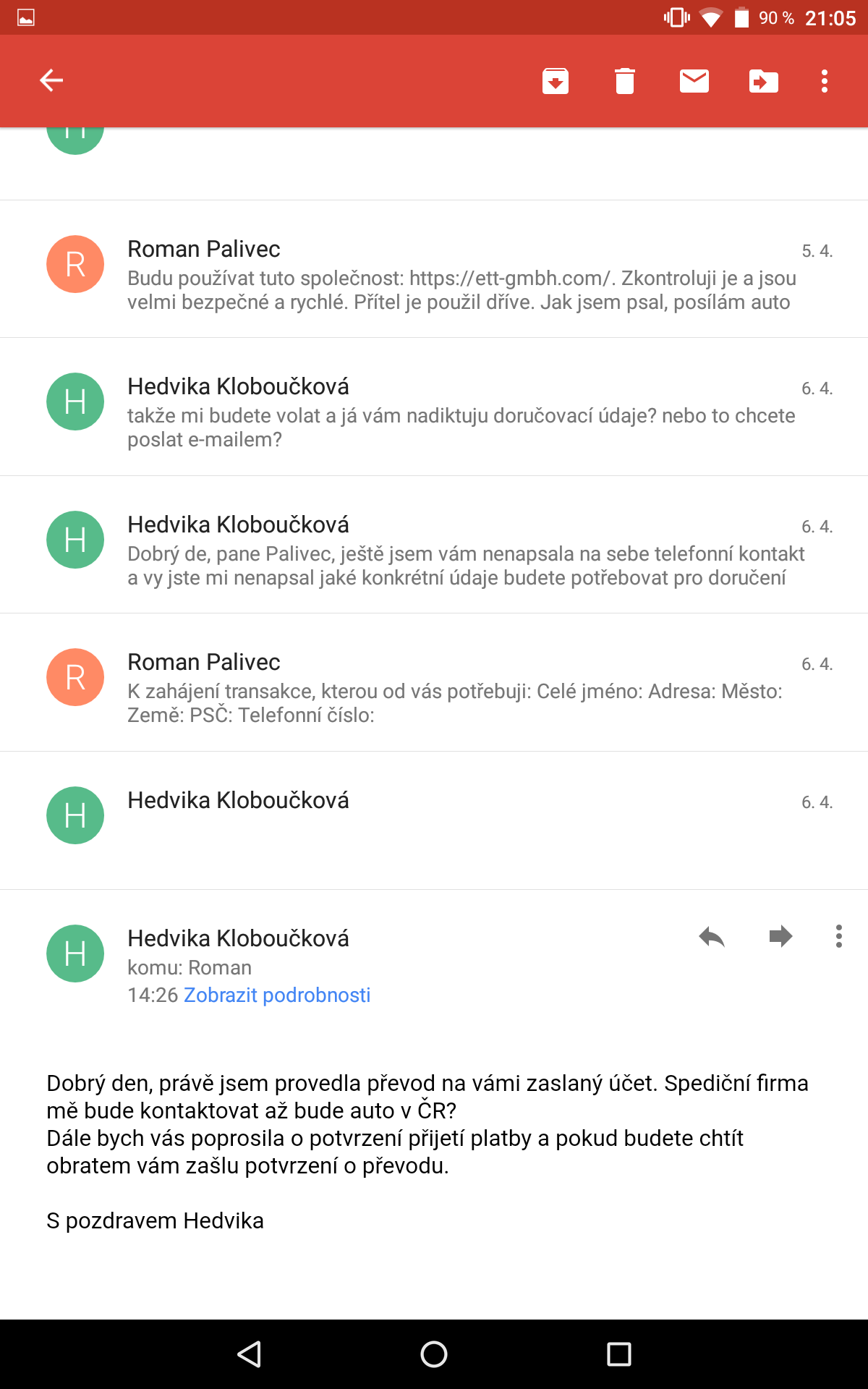868x1389 pixels.
Task: Tap the back arrow in the toolbar
Action: pos(51,80)
